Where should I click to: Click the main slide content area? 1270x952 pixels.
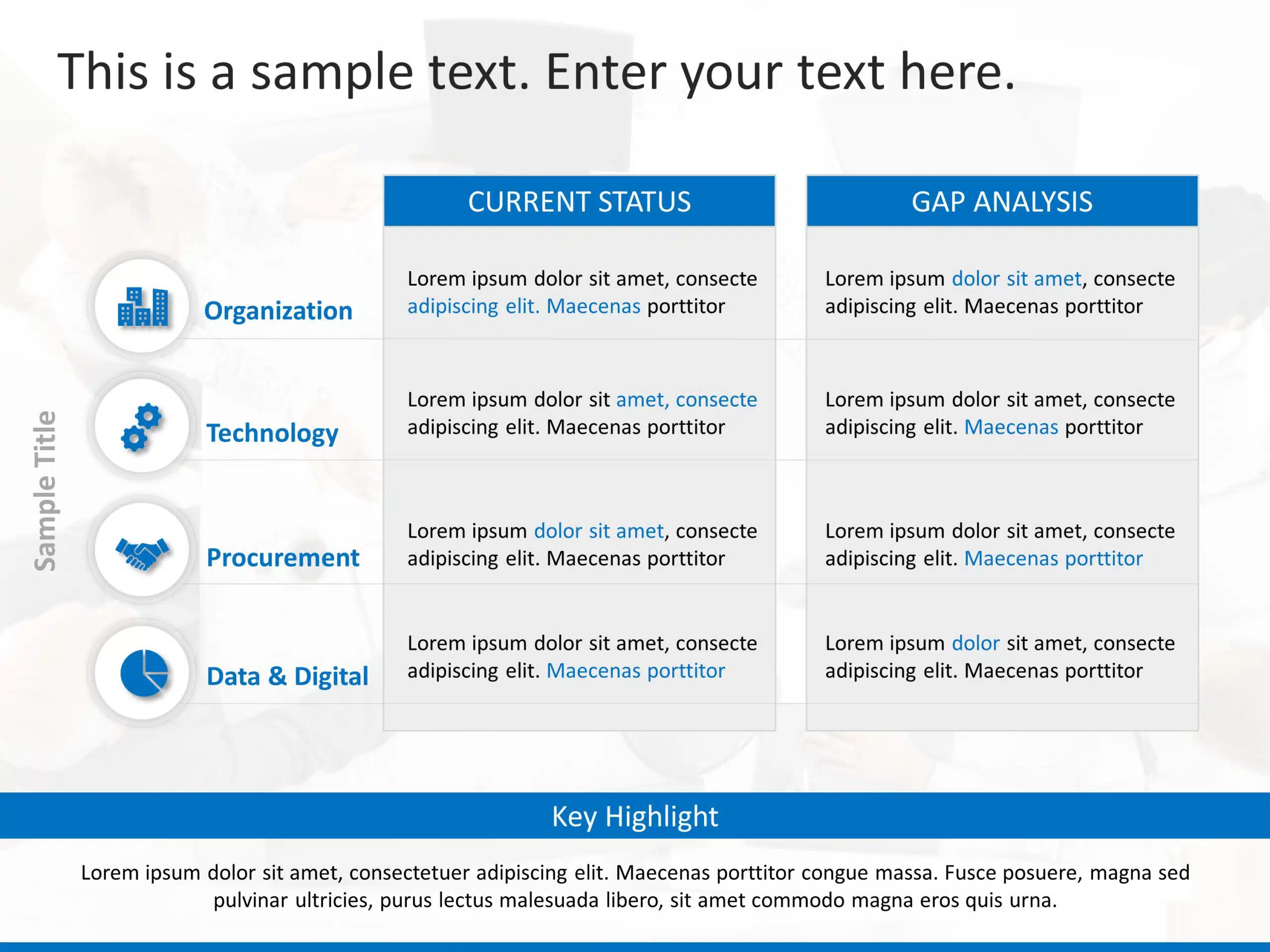tap(635, 476)
